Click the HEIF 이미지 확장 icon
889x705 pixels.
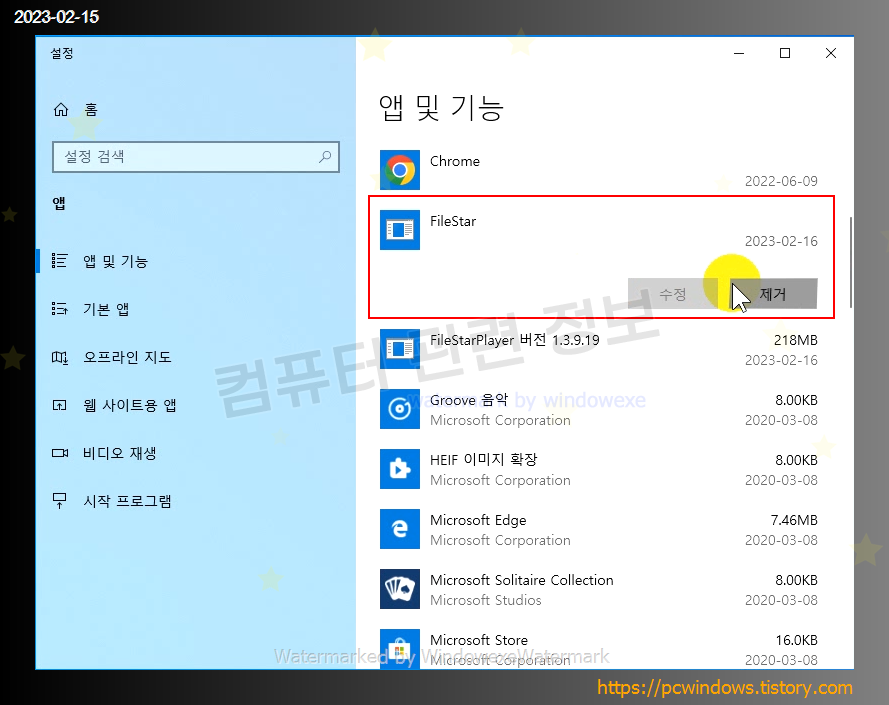tap(400, 469)
